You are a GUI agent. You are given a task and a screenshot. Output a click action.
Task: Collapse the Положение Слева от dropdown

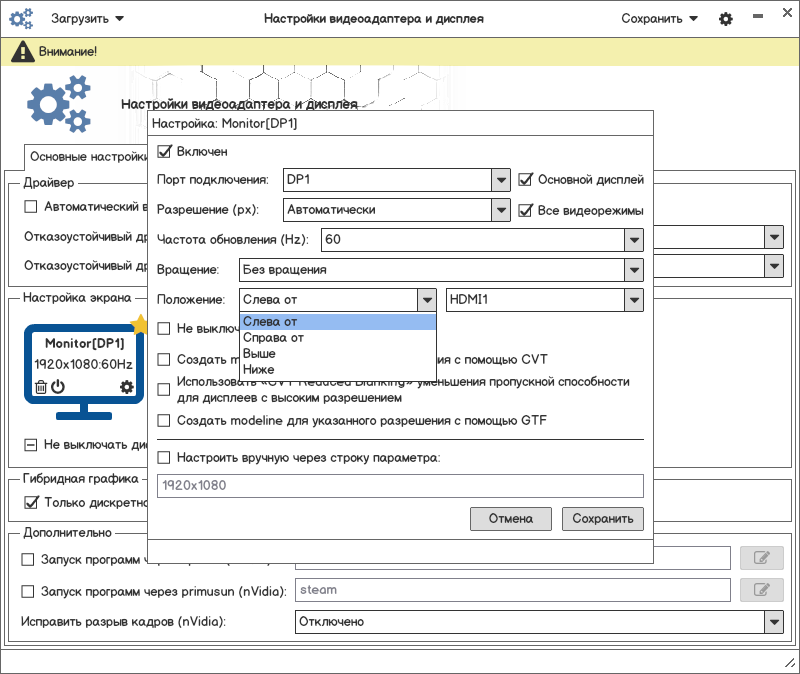(x=338, y=300)
